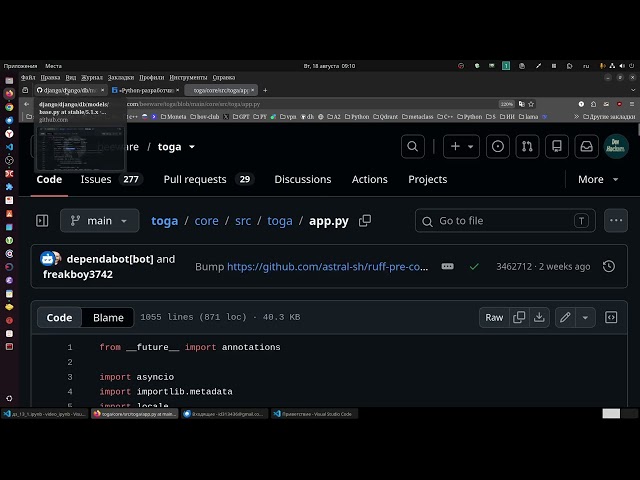Open the Issues tab

(x=111, y=179)
